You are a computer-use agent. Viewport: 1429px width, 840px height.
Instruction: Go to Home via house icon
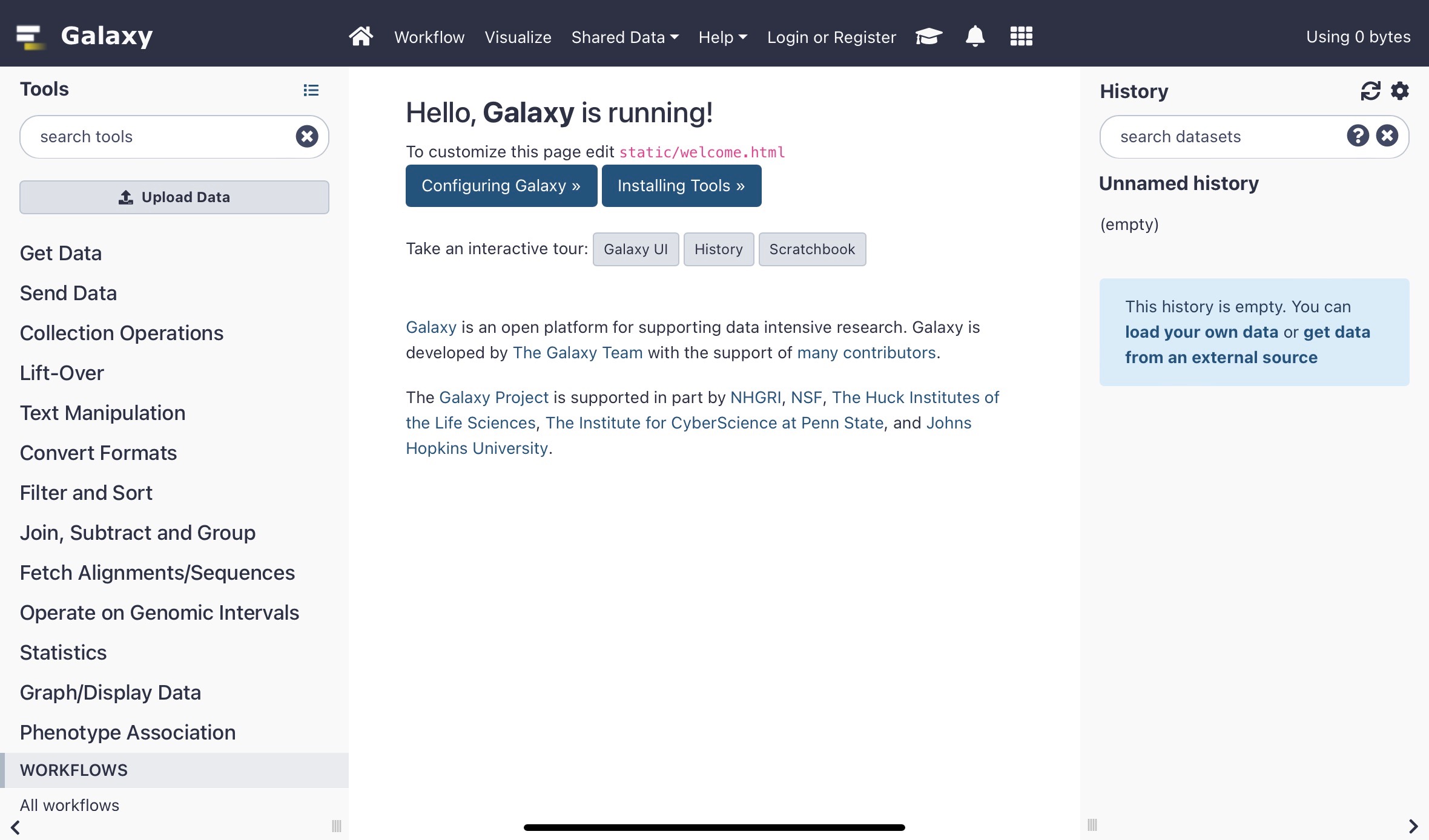[361, 36]
